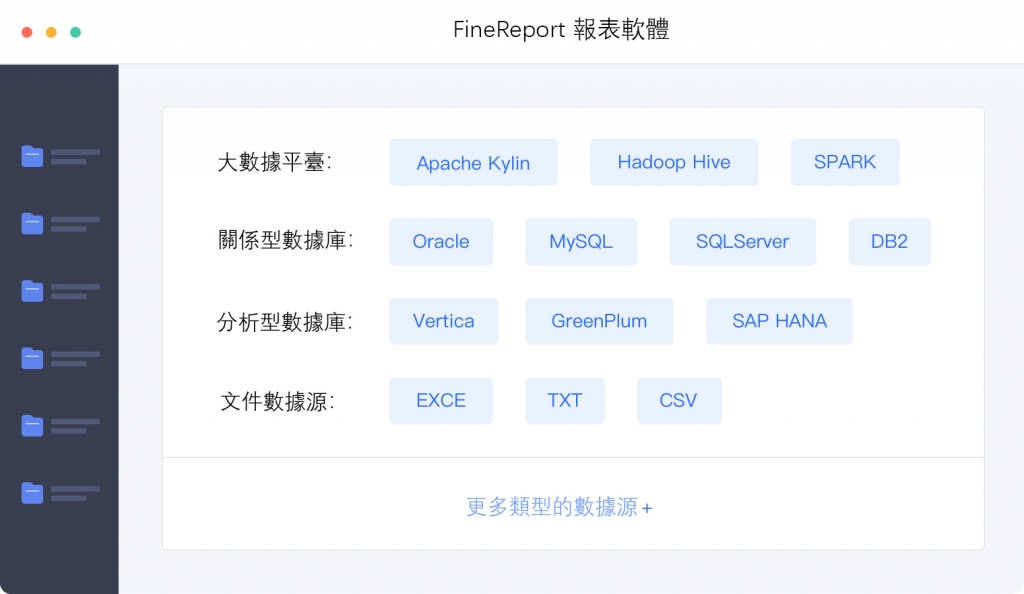
Task: Select MySQL as the database
Action: tap(580, 242)
